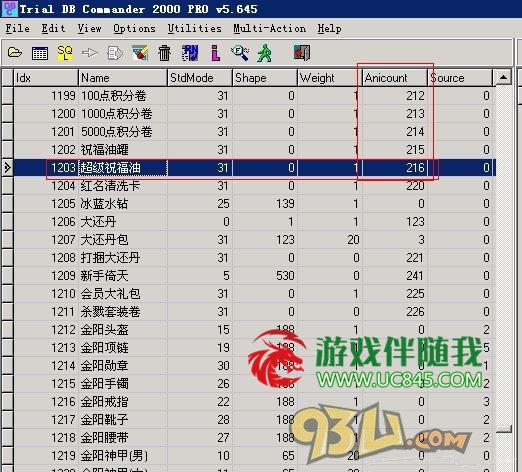The height and width of the screenshot is (472, 522).
Task: Open the Utilities menu
Action: point(195,29)
